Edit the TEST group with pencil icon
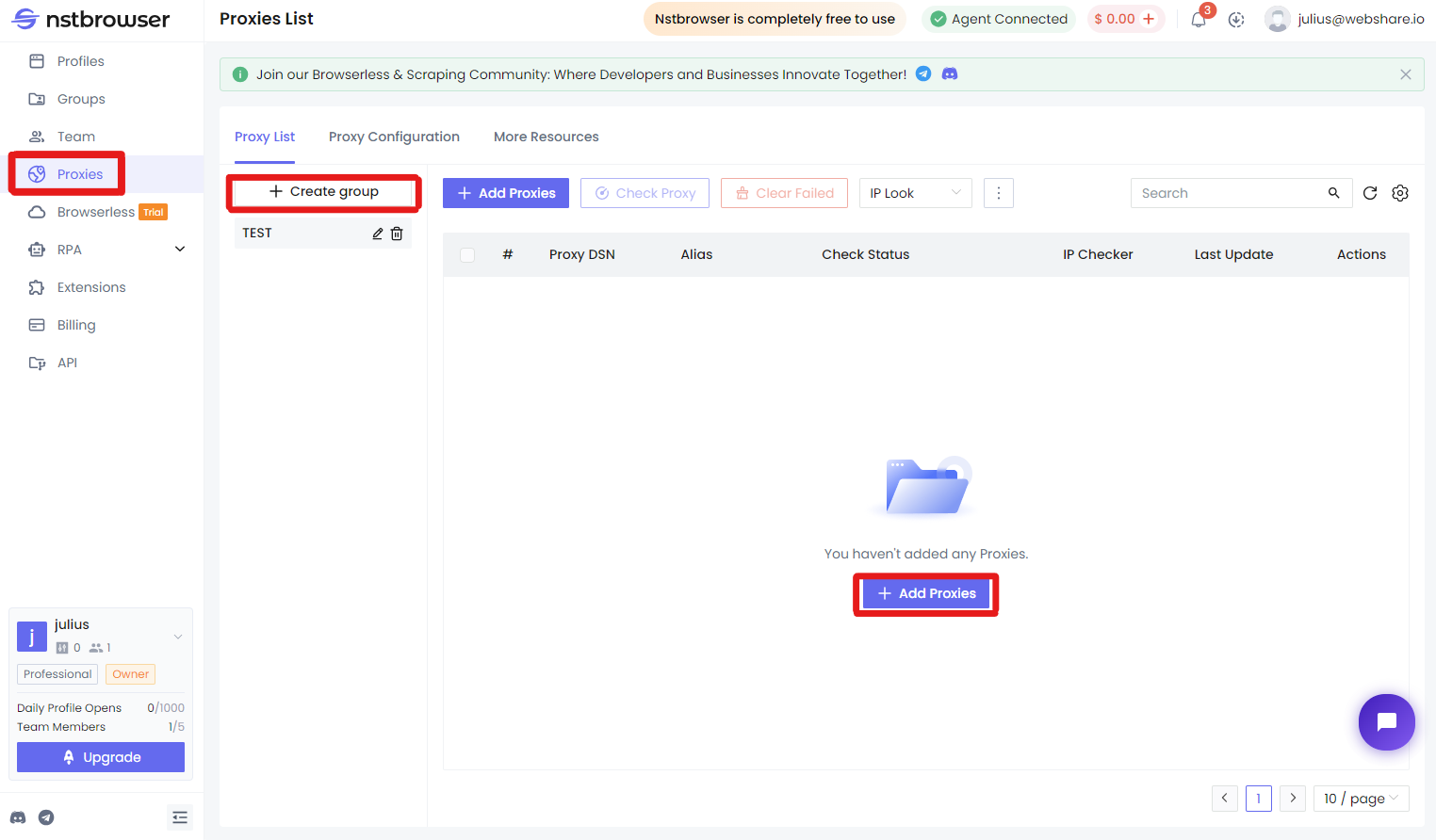1436x840 pixels. [378, 234]
